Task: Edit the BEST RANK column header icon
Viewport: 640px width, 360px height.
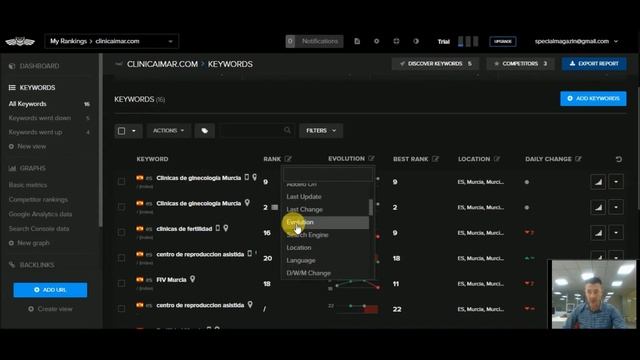Action: (436, 158)
